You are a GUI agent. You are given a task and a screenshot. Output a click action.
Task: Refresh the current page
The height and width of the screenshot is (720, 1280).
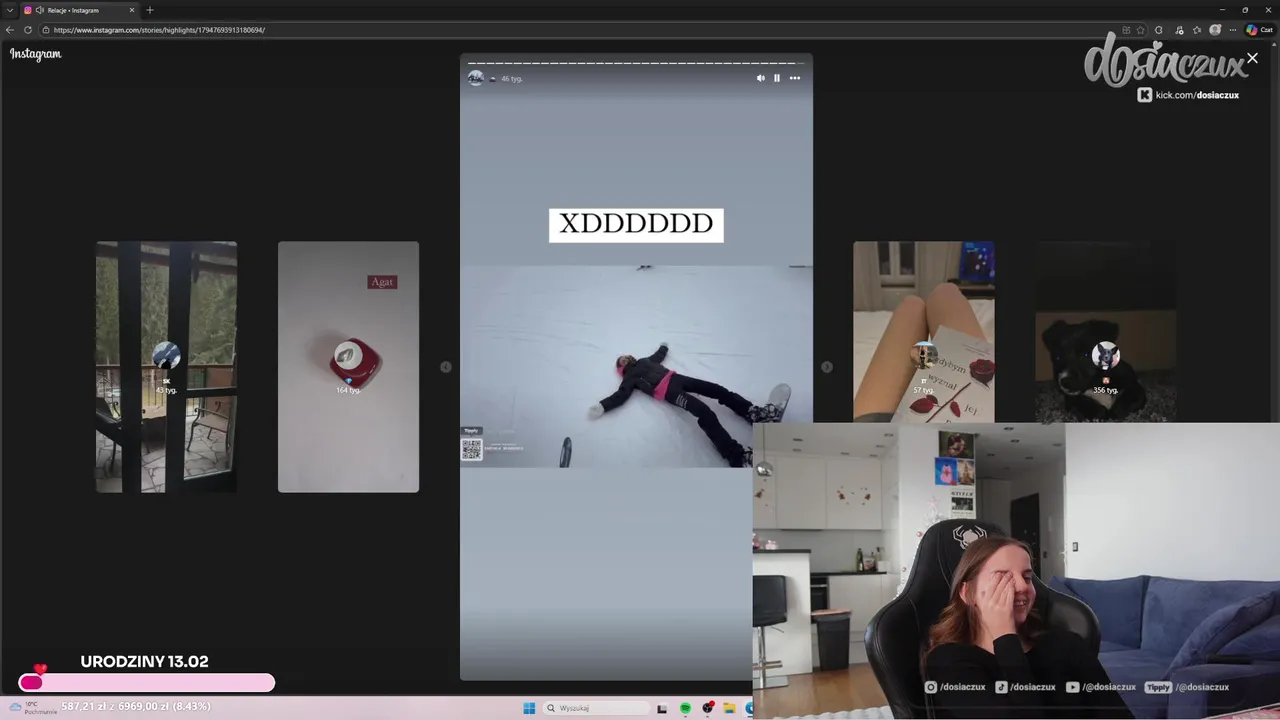click(28, 30)
